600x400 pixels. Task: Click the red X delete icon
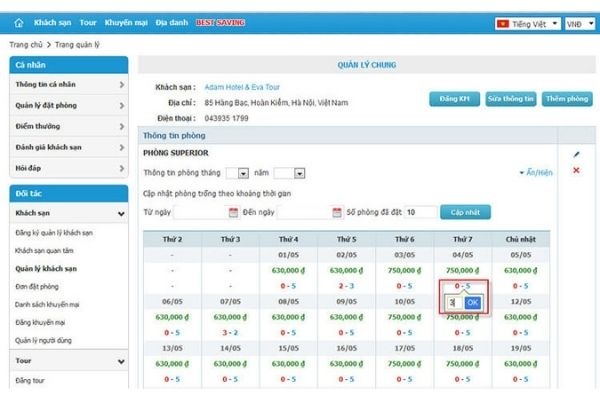pyautogui.click(x=576, y=171)
